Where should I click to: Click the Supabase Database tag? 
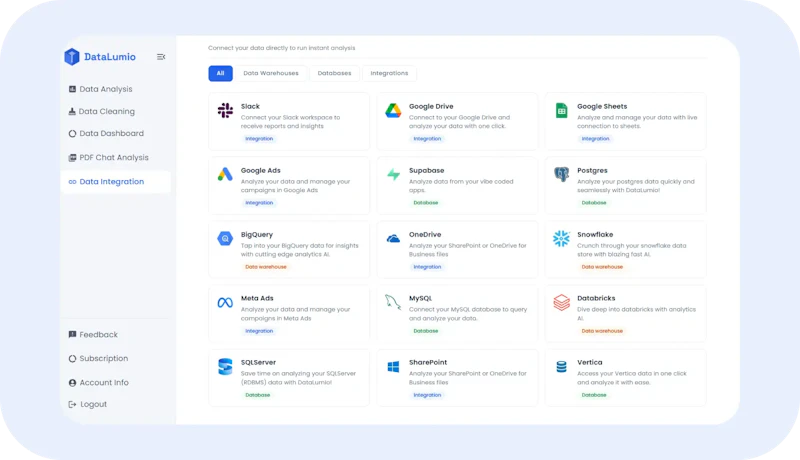pyautogui.click(x=426, y=203)
